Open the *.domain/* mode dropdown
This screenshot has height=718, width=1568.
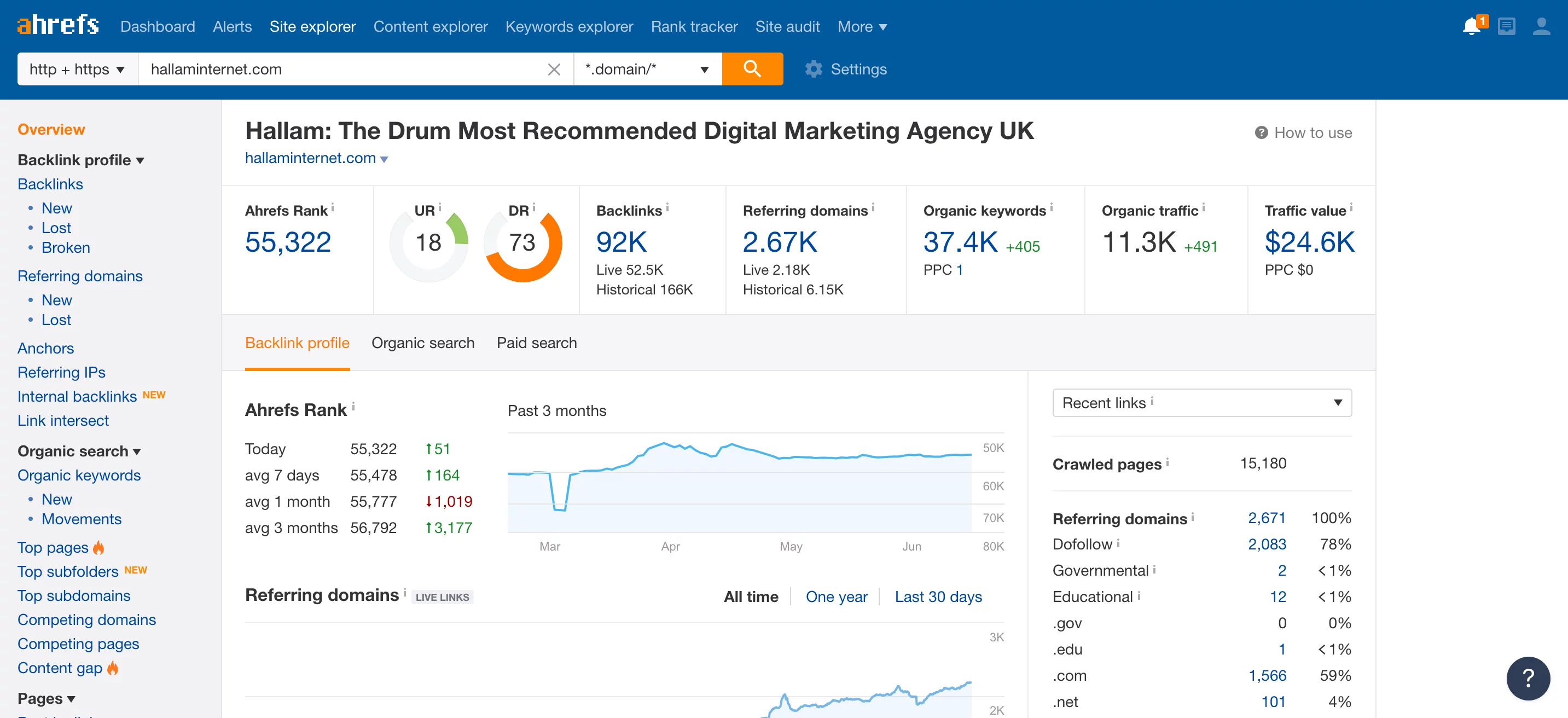click(647, 70)
